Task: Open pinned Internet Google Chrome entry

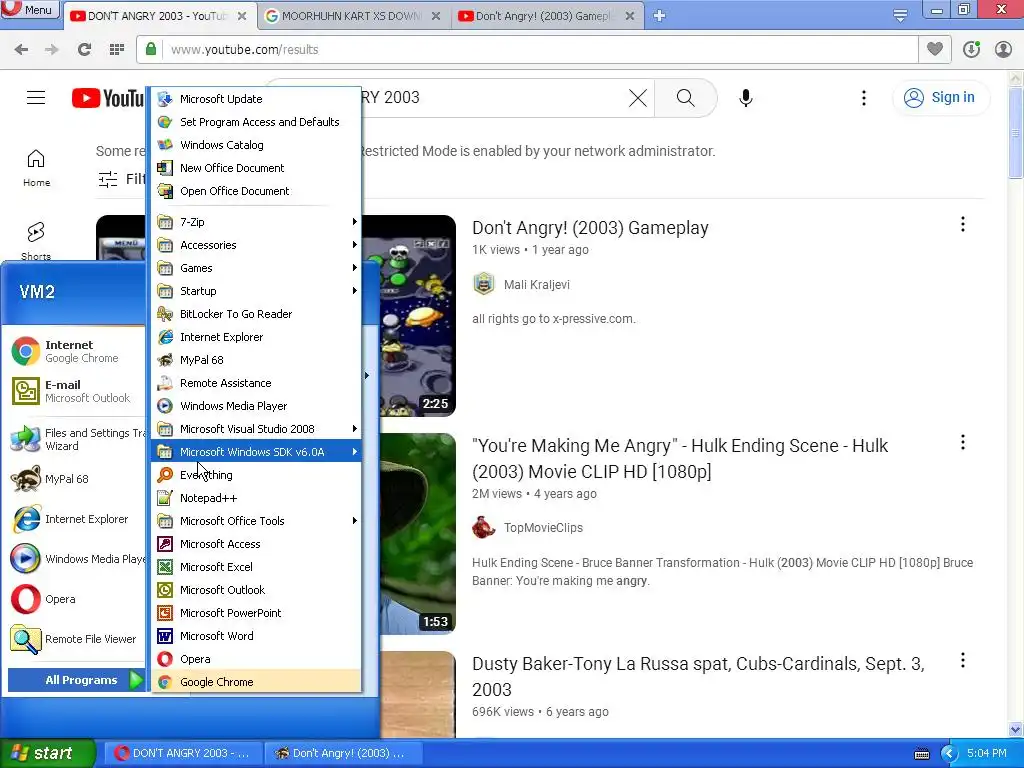Action: click(76, 351)
